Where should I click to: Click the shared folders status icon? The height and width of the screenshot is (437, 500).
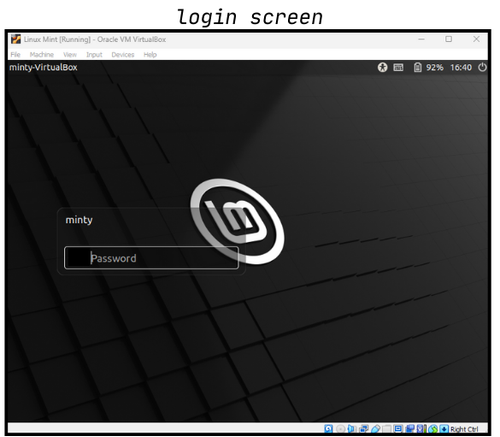pos(387,429)
